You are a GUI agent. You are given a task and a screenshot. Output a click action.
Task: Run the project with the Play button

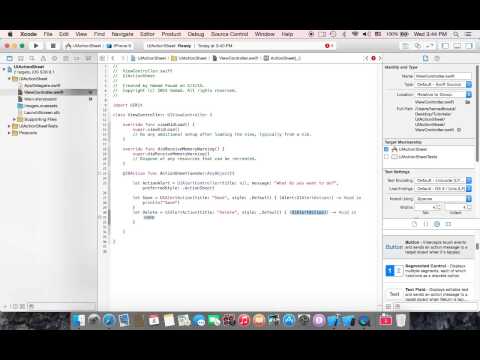tap(36, 46)
